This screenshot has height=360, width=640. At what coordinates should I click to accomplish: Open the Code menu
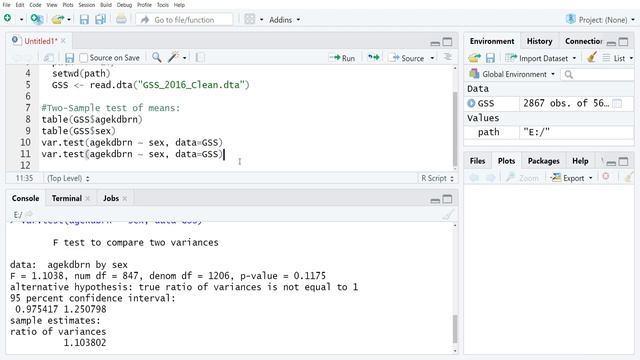coord(35,5)
